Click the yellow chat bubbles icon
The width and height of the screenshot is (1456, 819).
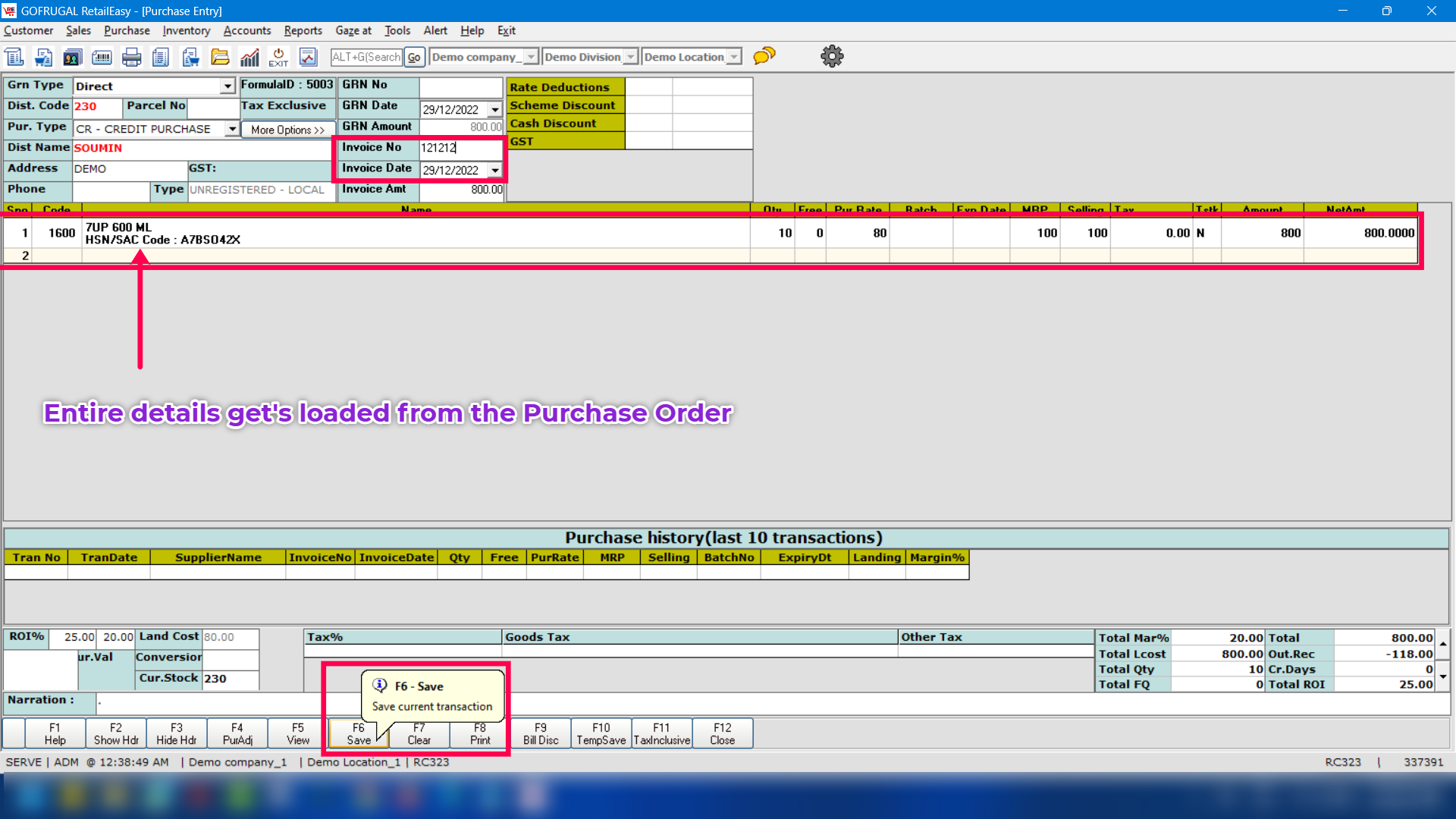click(764, 56)
